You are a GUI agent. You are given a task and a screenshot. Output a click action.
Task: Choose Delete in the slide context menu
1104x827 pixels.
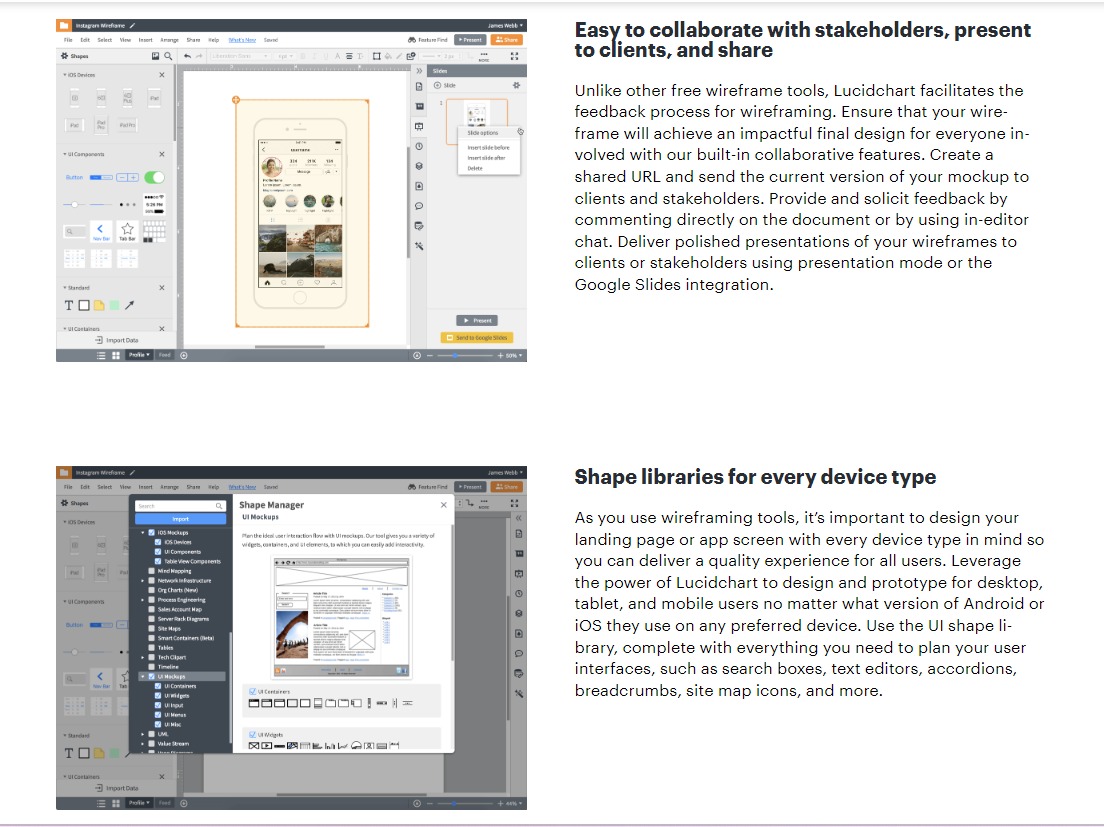(x=475, y=168)
